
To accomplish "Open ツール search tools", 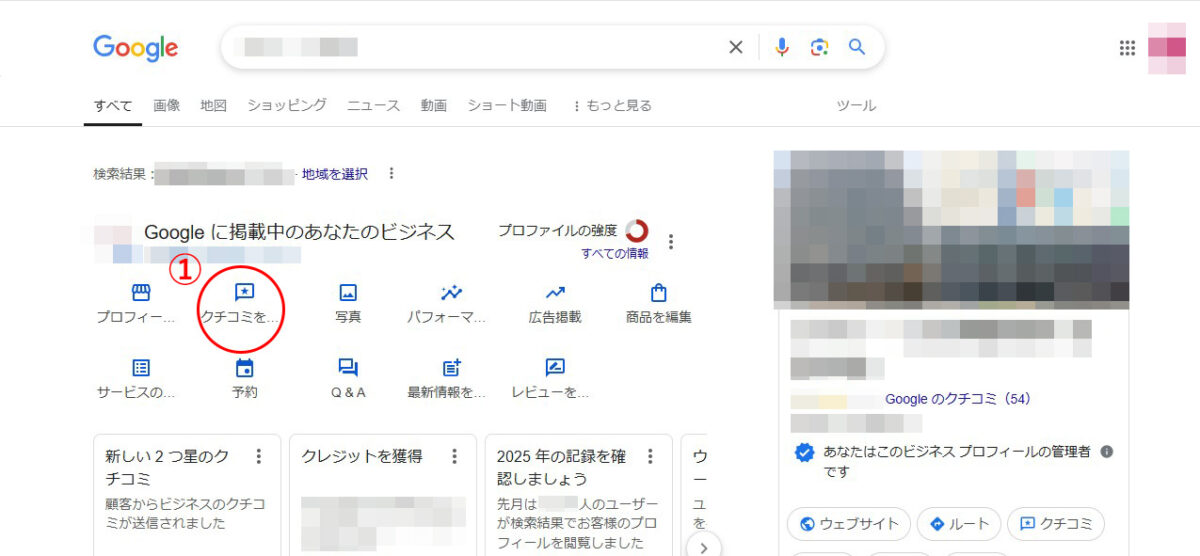I will 856,105.
